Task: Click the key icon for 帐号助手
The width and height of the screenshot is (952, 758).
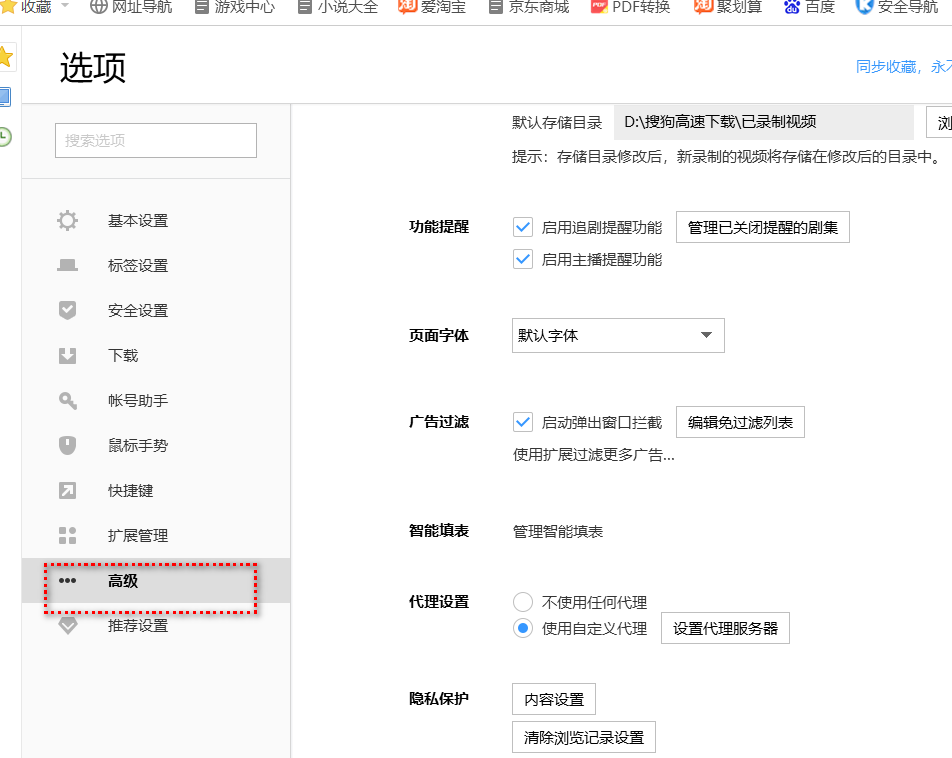Action: [67, 400]
